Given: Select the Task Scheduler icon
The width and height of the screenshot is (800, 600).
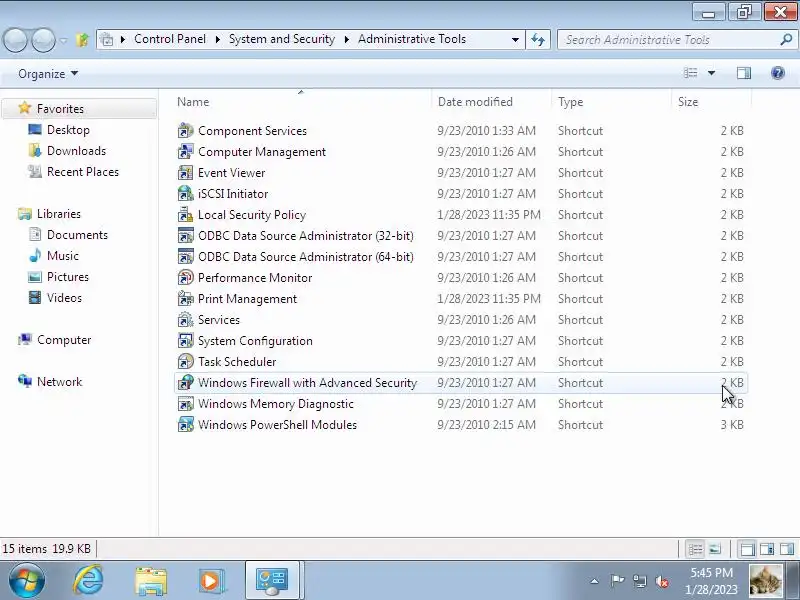Looking at the screenshot, I should [185, 361].
